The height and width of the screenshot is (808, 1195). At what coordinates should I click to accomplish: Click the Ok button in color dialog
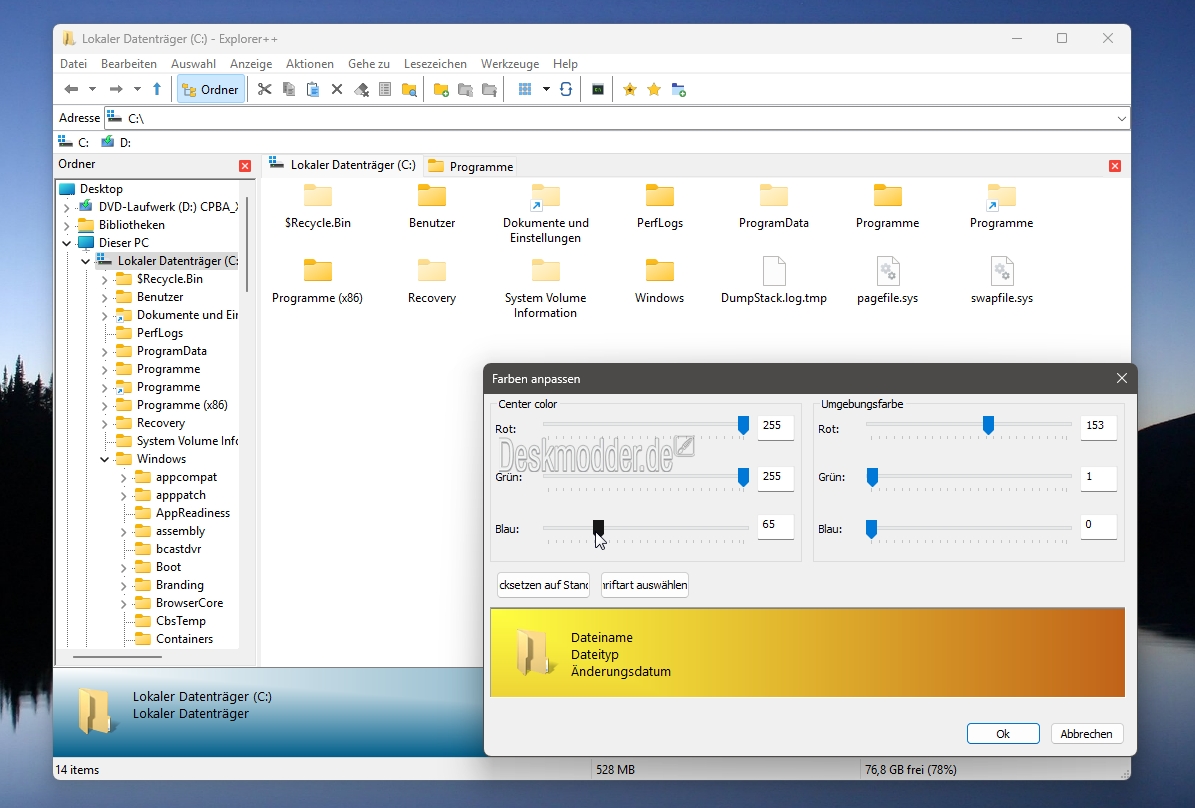[1003, 733]
